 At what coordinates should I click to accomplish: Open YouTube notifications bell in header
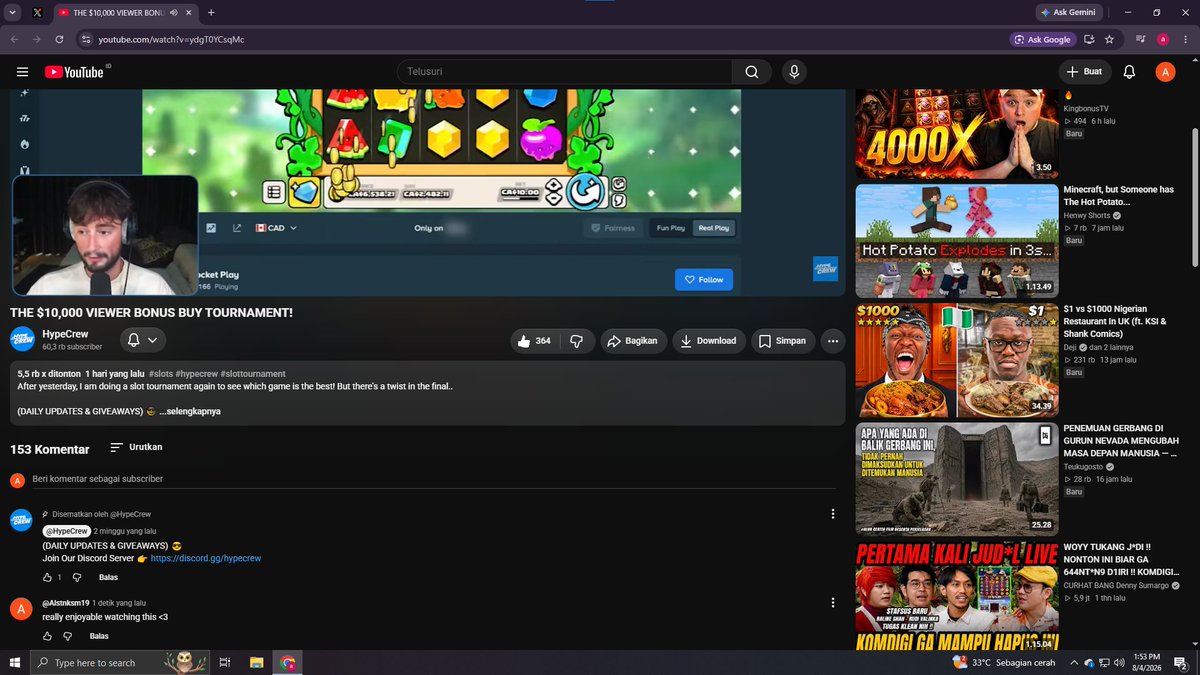1129,72
